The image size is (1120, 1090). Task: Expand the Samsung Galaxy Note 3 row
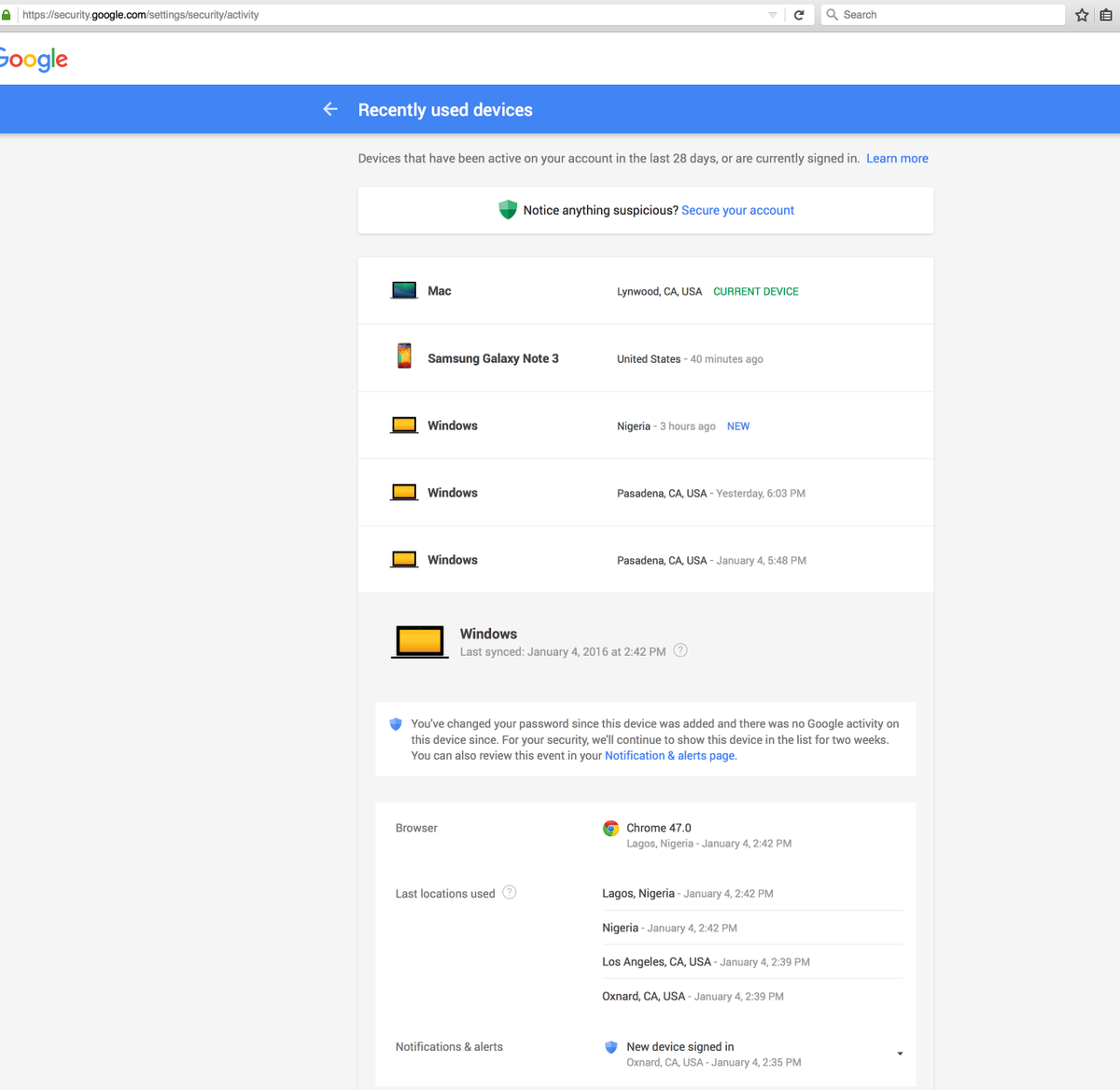point(646,358)
